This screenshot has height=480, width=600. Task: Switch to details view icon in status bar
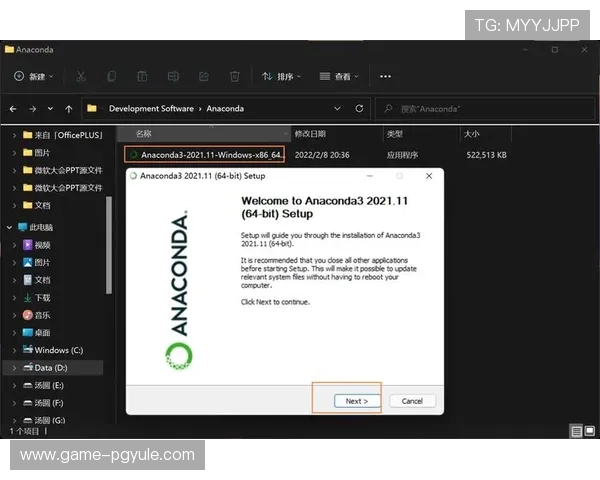pyautogui.click(x=576, y=431)
